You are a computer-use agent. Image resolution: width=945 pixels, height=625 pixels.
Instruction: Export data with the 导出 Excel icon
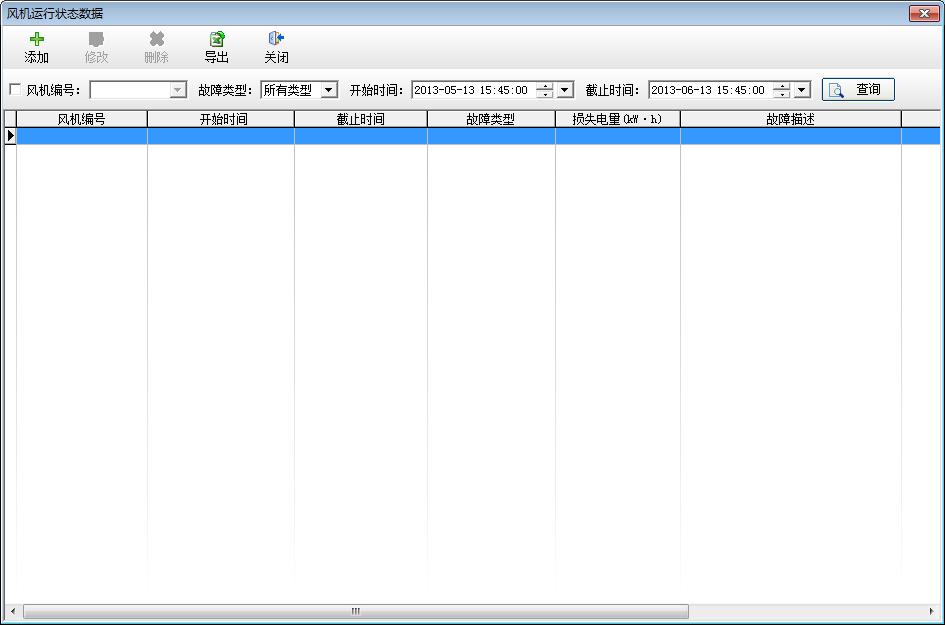click(217, 39)
